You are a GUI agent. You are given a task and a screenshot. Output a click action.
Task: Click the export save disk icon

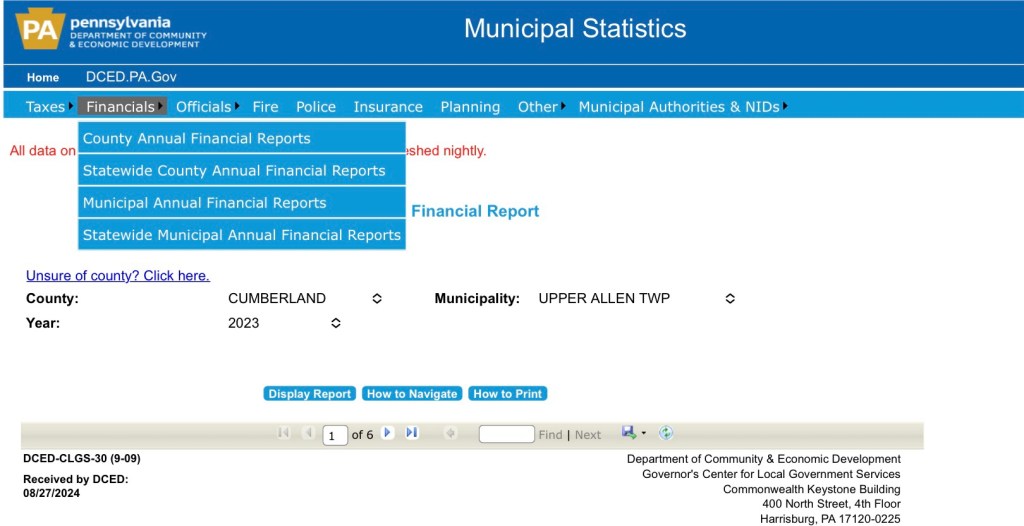tap(628, 433)
